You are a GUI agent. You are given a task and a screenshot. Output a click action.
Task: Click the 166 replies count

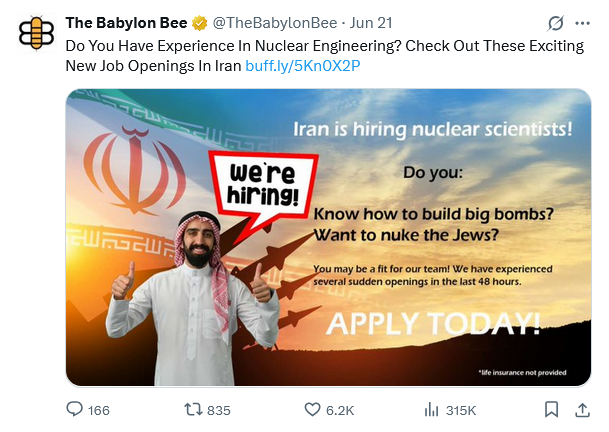pos(98,411)
